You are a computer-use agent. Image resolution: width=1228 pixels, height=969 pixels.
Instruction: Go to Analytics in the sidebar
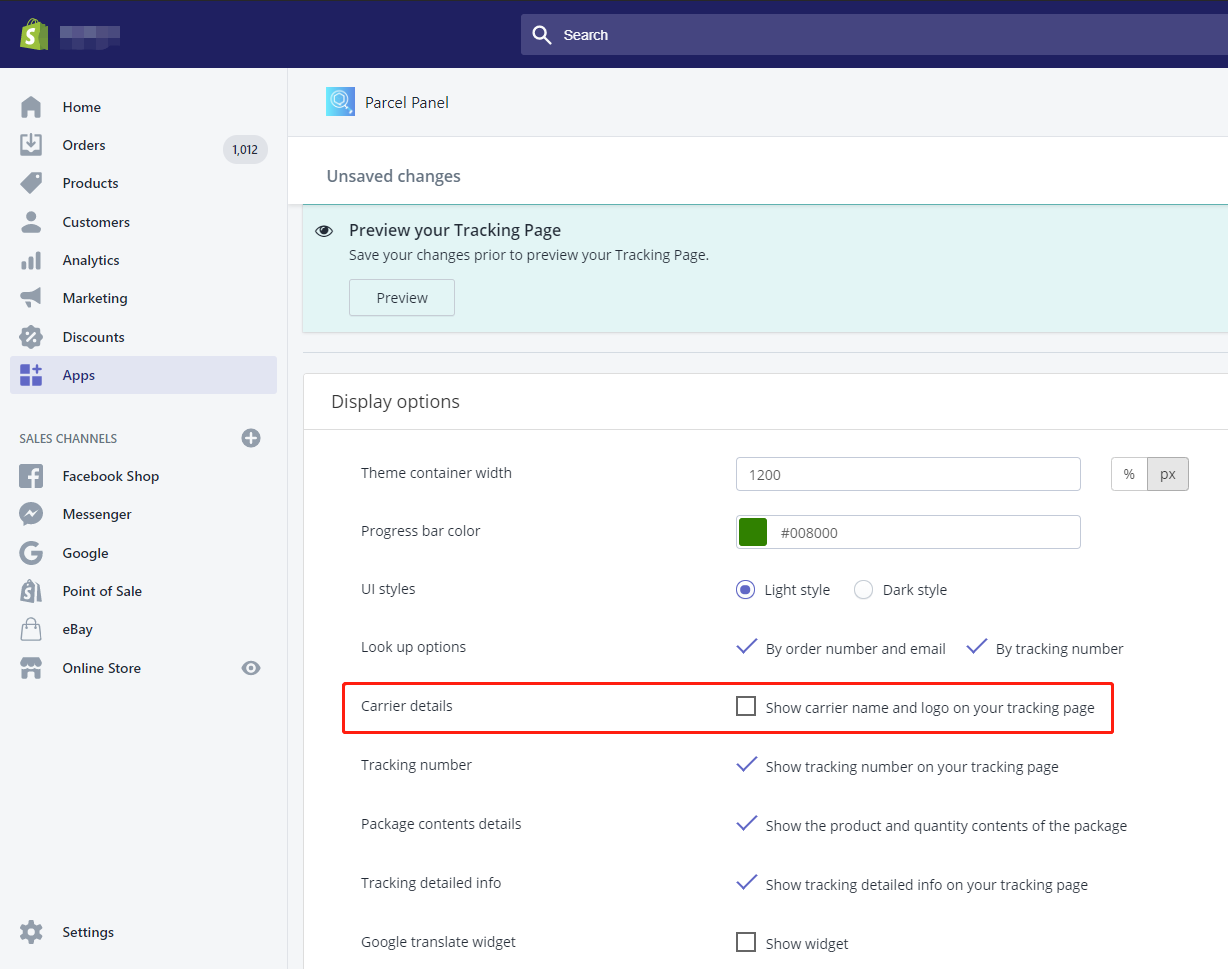(x=91, y=260)
